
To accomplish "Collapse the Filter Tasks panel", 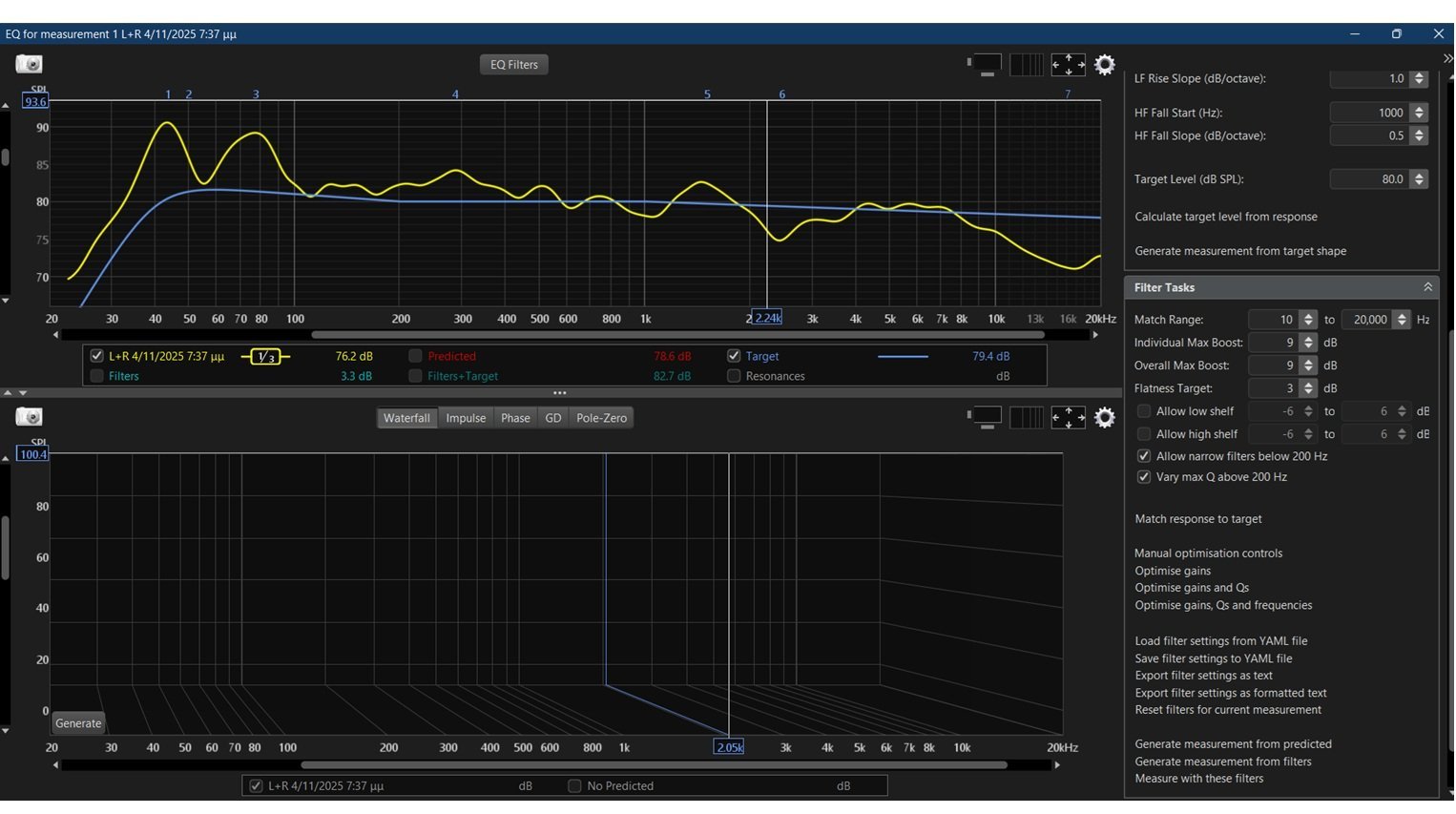I will (1427, 287).
